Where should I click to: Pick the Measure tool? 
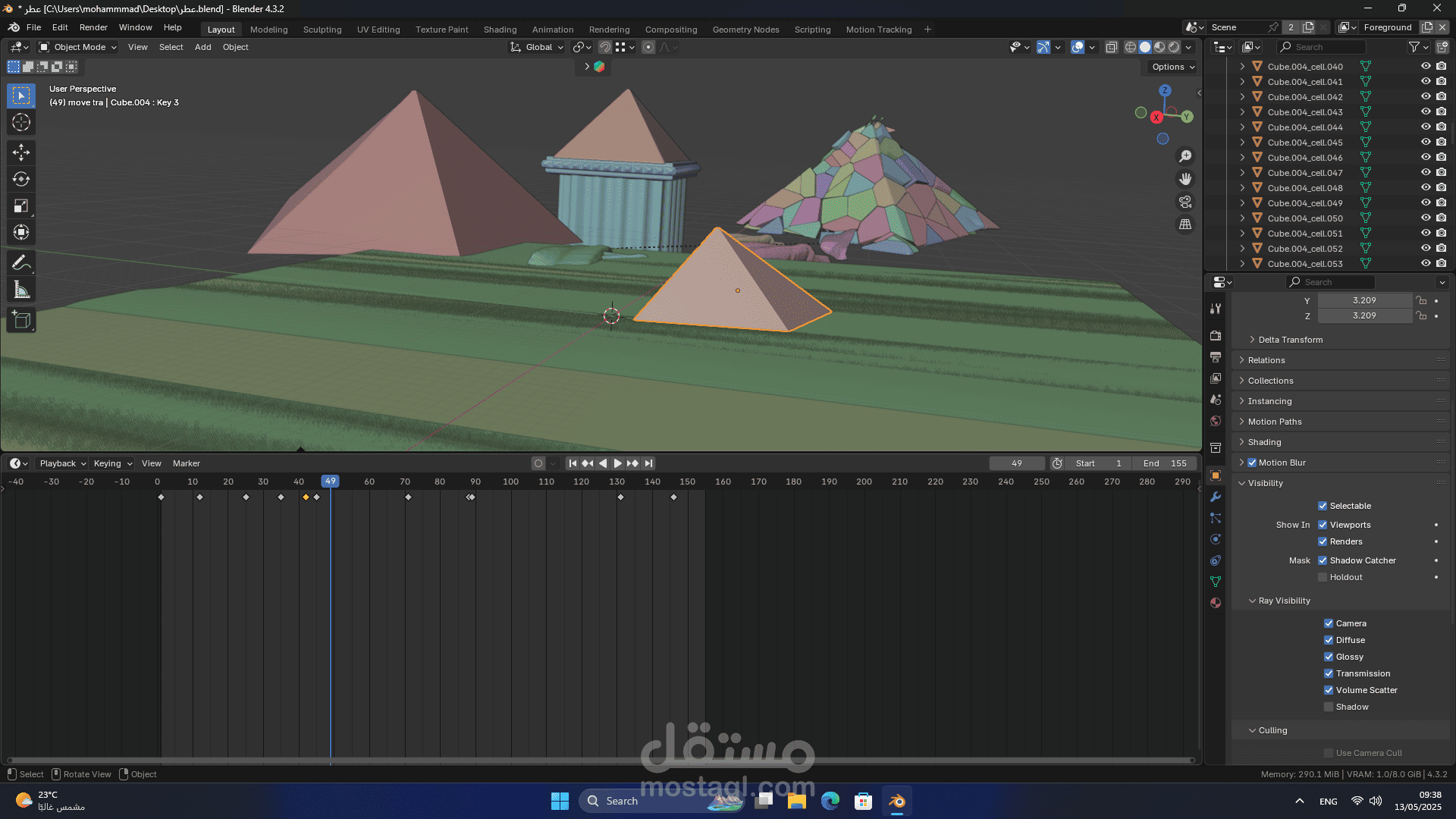pos(21,290)
